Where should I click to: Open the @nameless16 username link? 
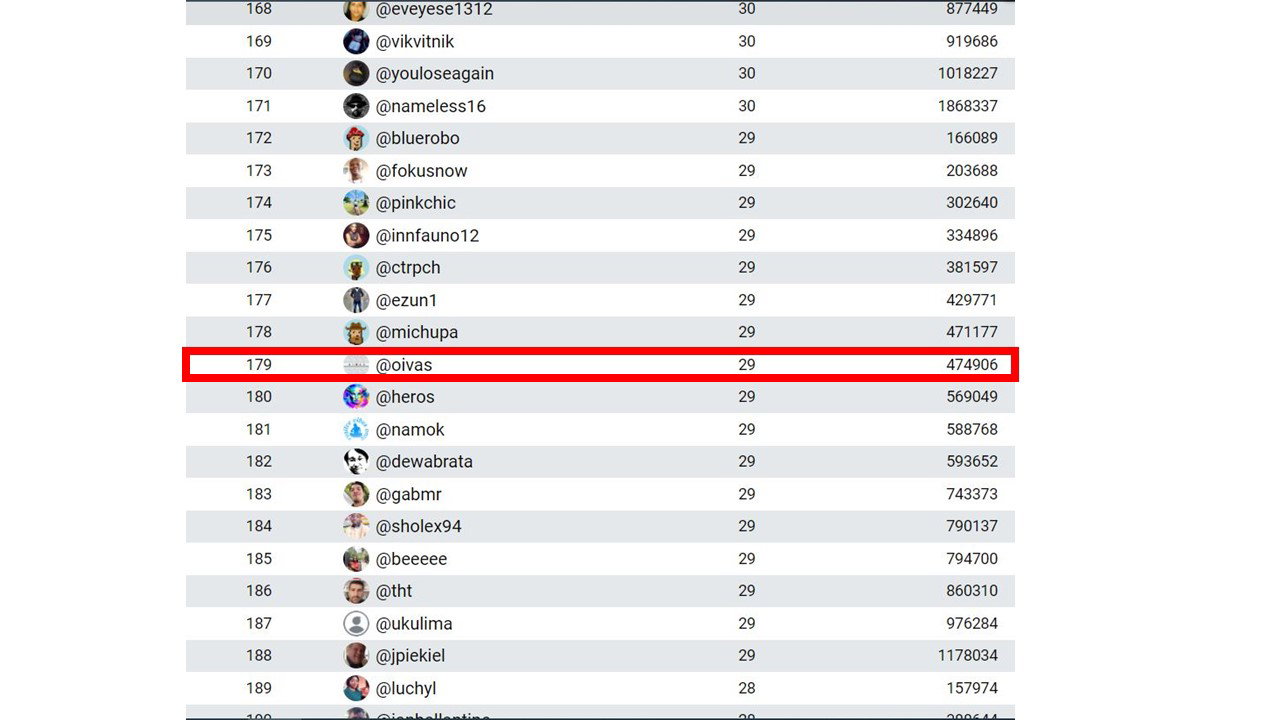point(431,106)
